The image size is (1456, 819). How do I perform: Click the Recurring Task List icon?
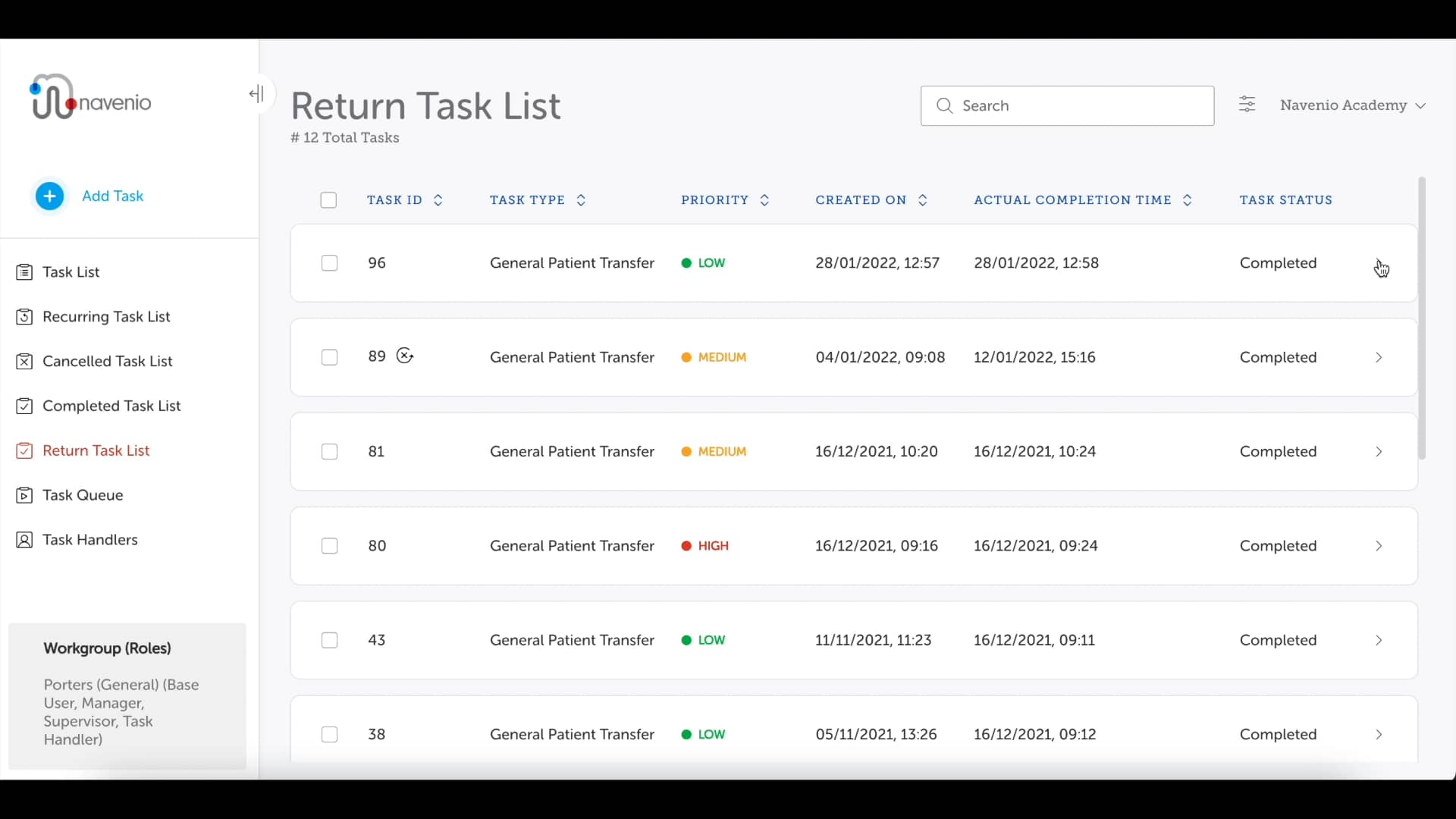click(24, 317)
